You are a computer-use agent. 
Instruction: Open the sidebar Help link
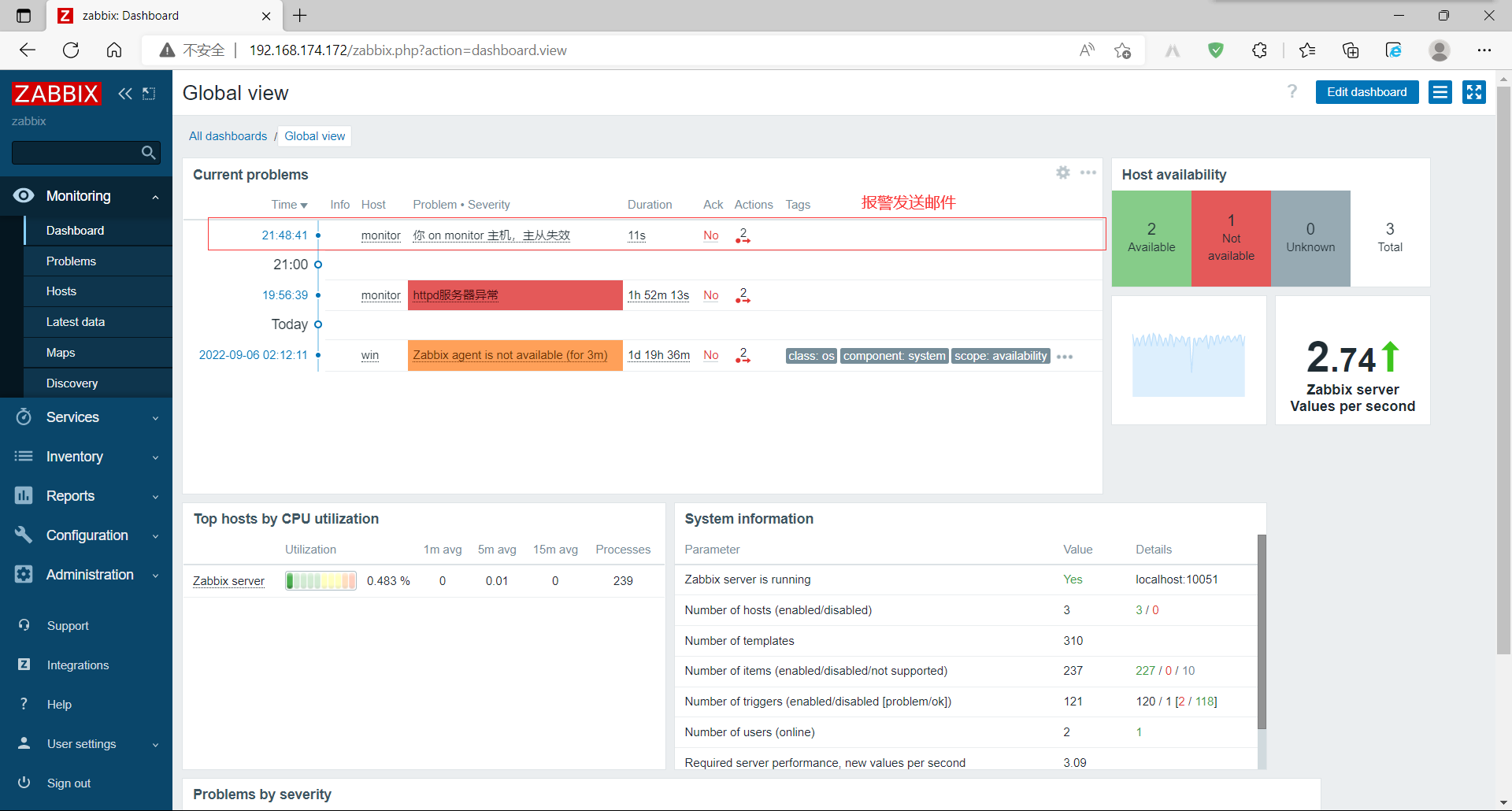pyautogui.click(x=59, y=705)
